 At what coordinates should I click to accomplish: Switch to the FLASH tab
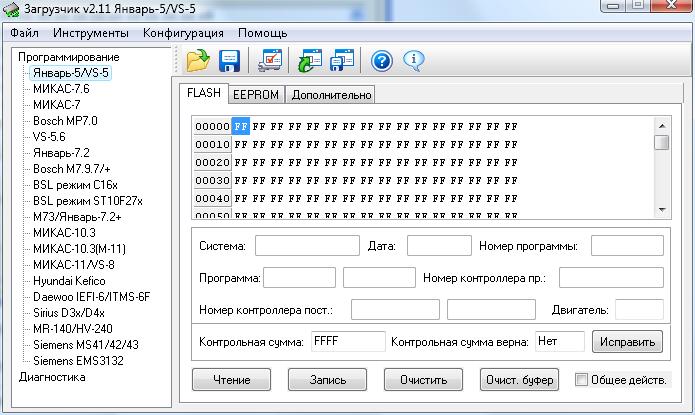pyautogui.click(x=204, y=93)
